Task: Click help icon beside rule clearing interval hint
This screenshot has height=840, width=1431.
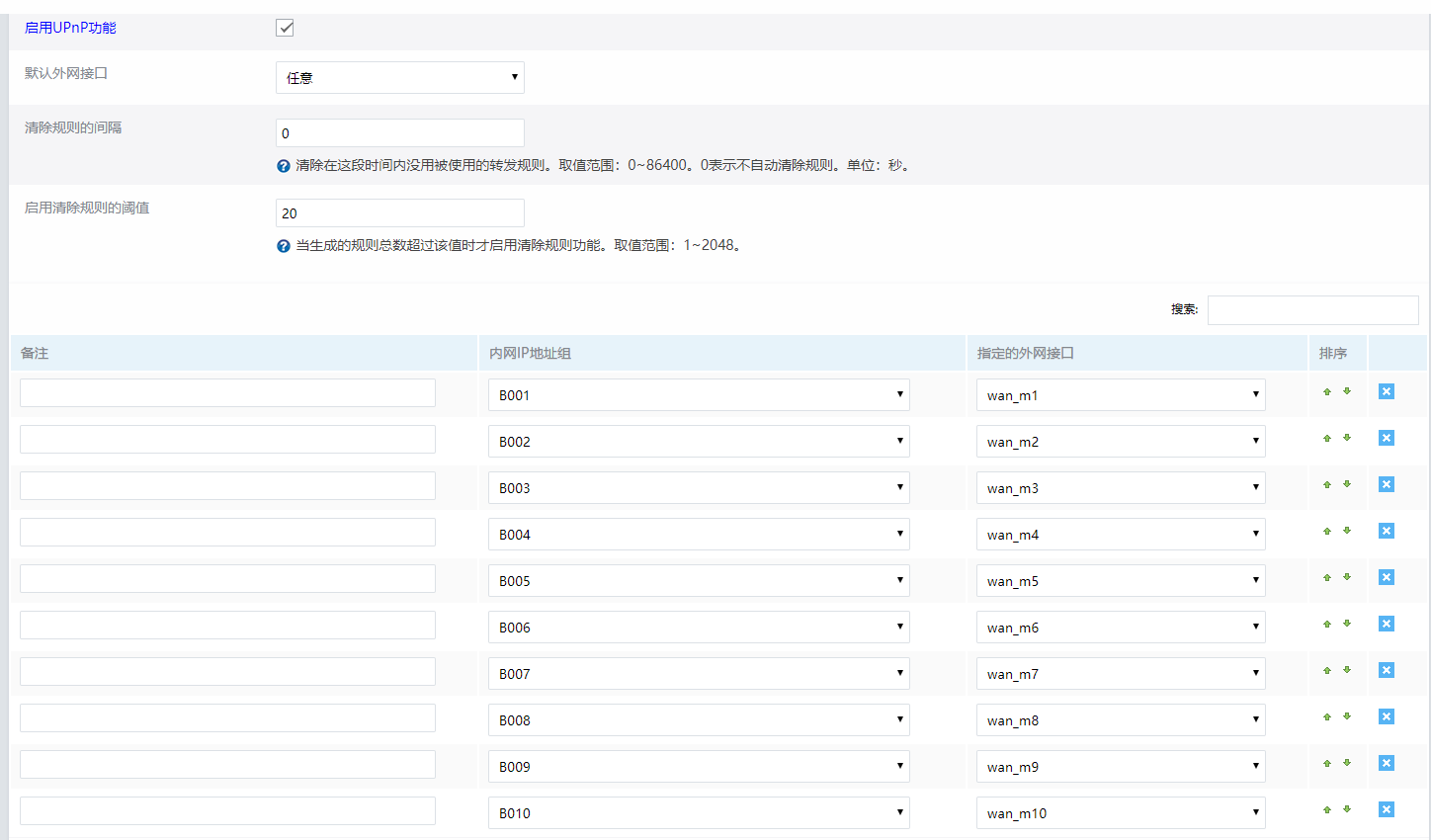Action: 284,166
